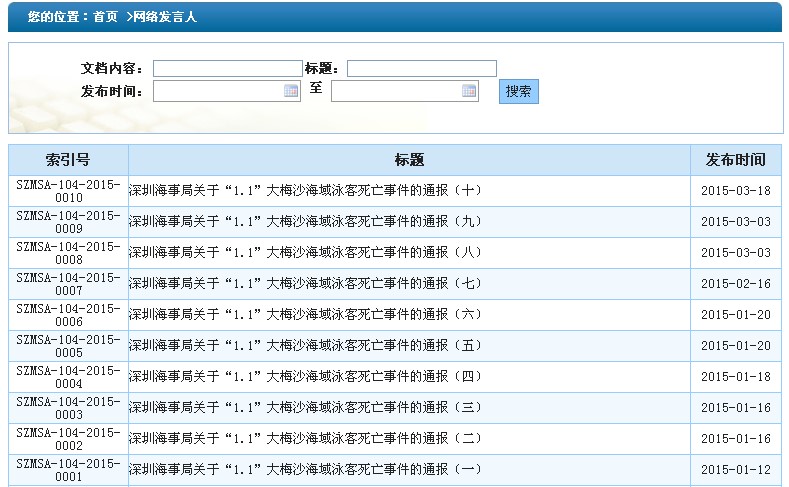Select index number SZMSA-104-2015-0008
Image resolution: width=789 pixels, height=487 pixels.
click(68, 253)
